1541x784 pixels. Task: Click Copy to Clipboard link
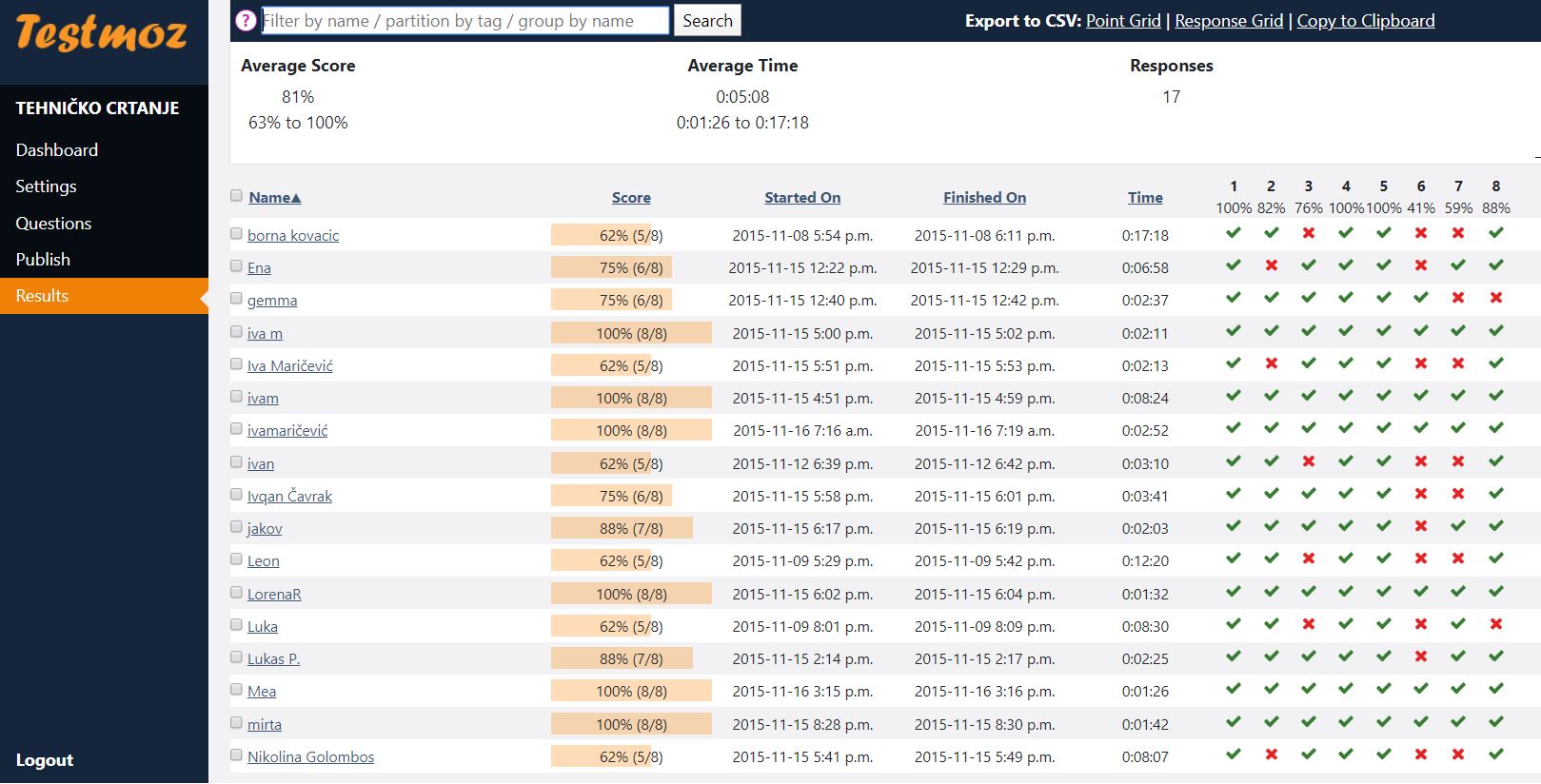click(x=1366, y=21)
